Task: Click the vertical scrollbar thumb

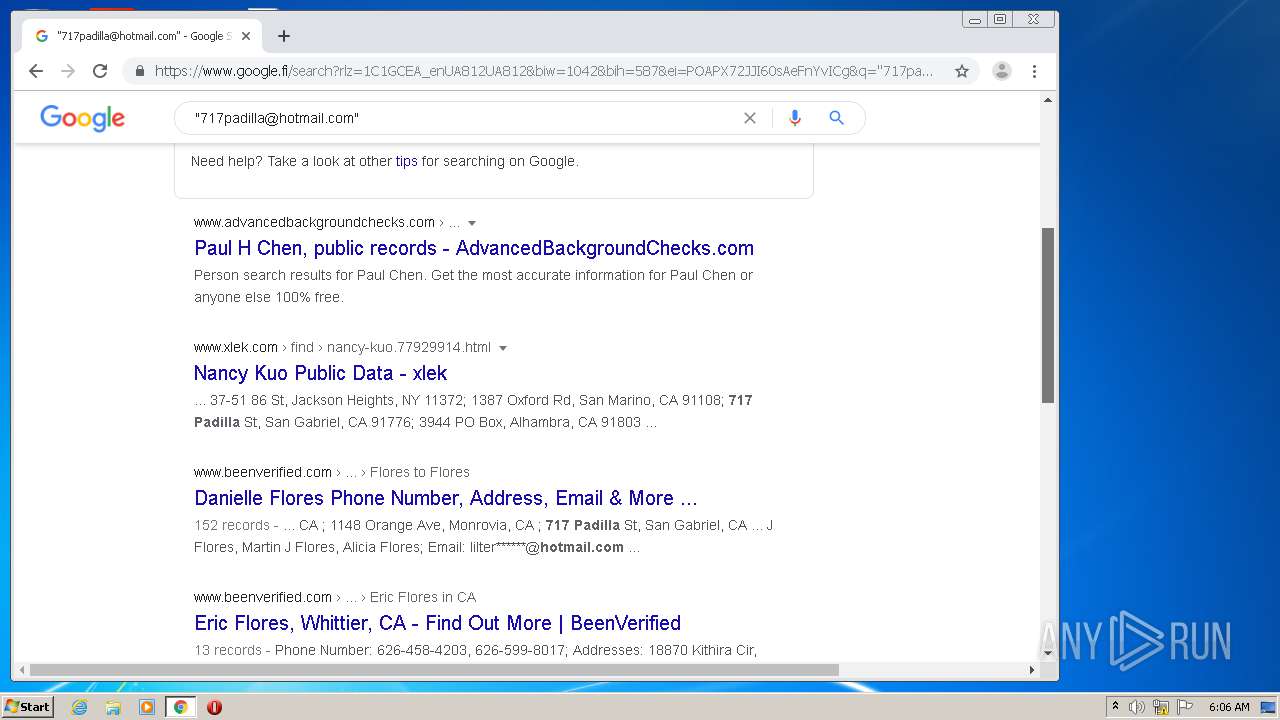Action: click(x=1048, y=315)
